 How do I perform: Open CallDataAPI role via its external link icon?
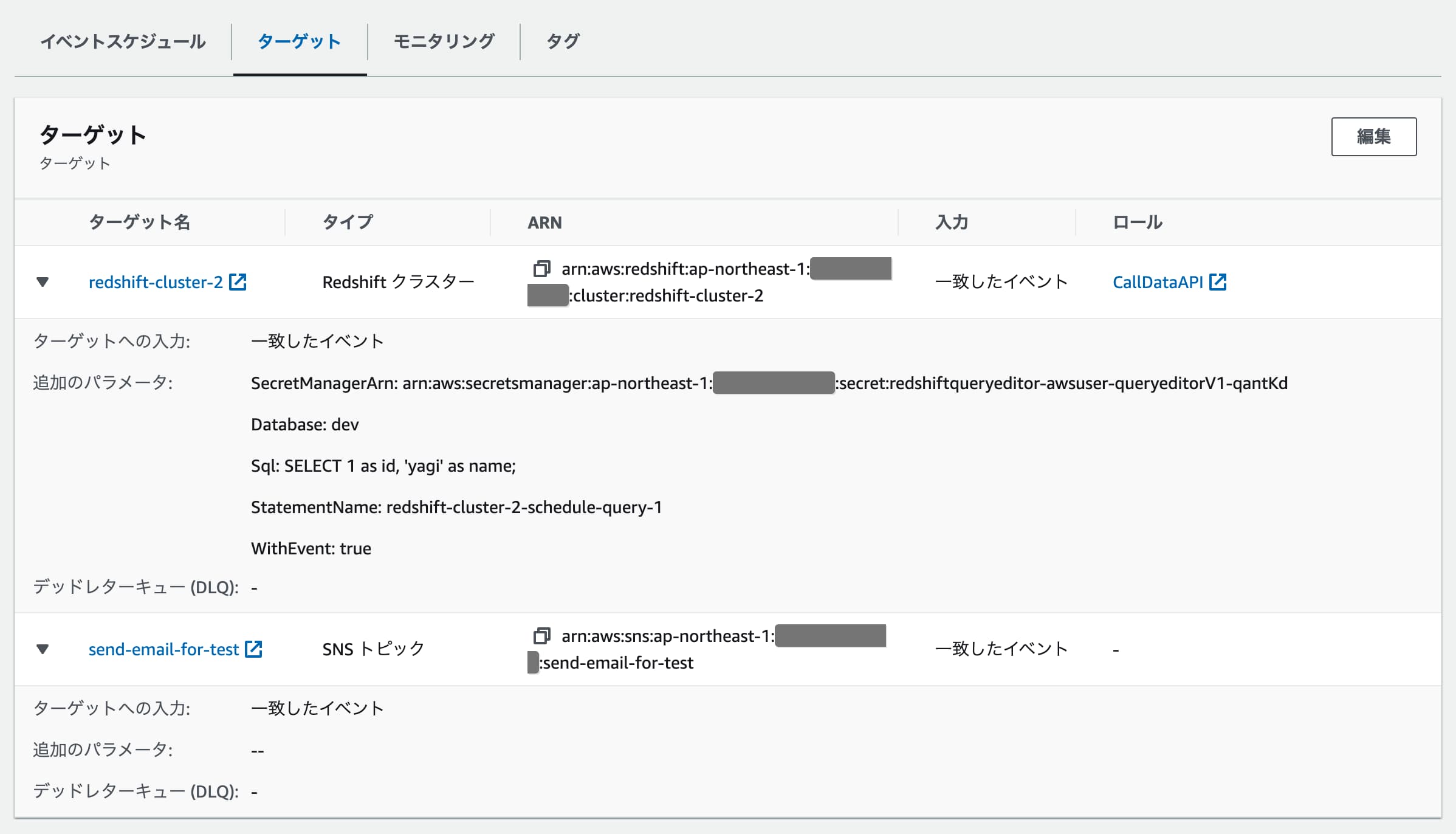click(x=1218, y=281)
